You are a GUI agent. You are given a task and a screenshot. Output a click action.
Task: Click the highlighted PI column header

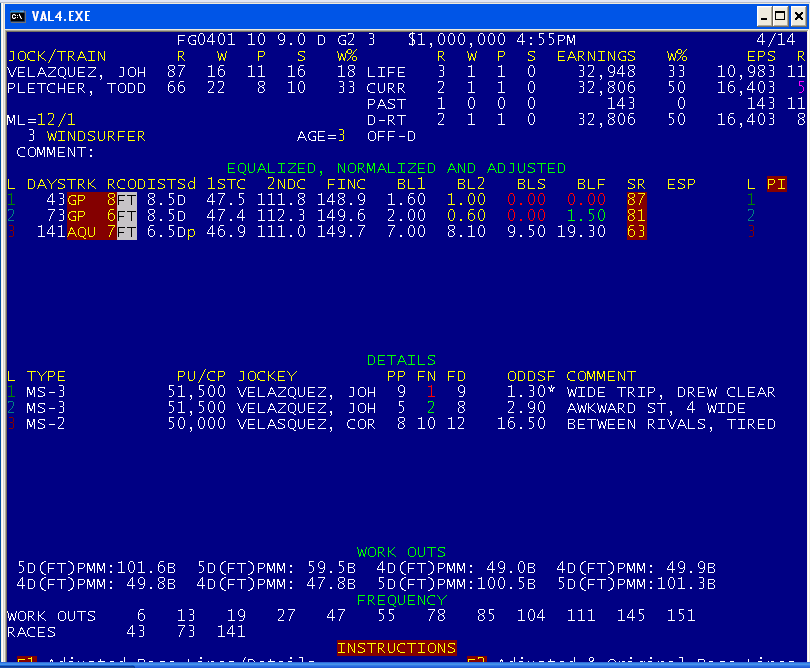[776, 184]
